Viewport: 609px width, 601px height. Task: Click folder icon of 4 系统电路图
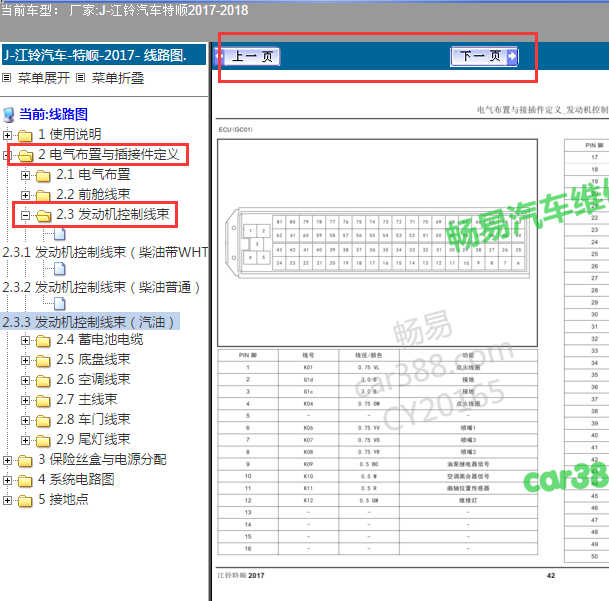[25, 481]
